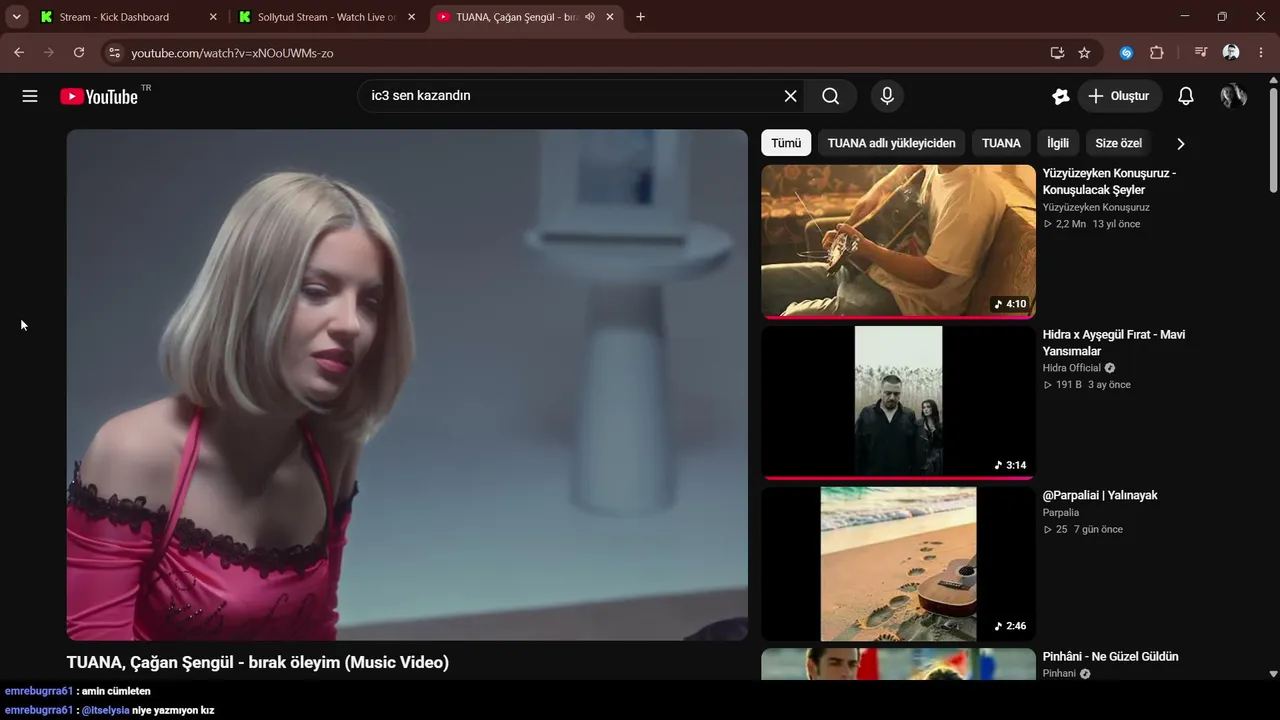Click chat message 'niye yazmıyon kız'
Screen dimensions: 1280x720
click(x=173, y=710)
